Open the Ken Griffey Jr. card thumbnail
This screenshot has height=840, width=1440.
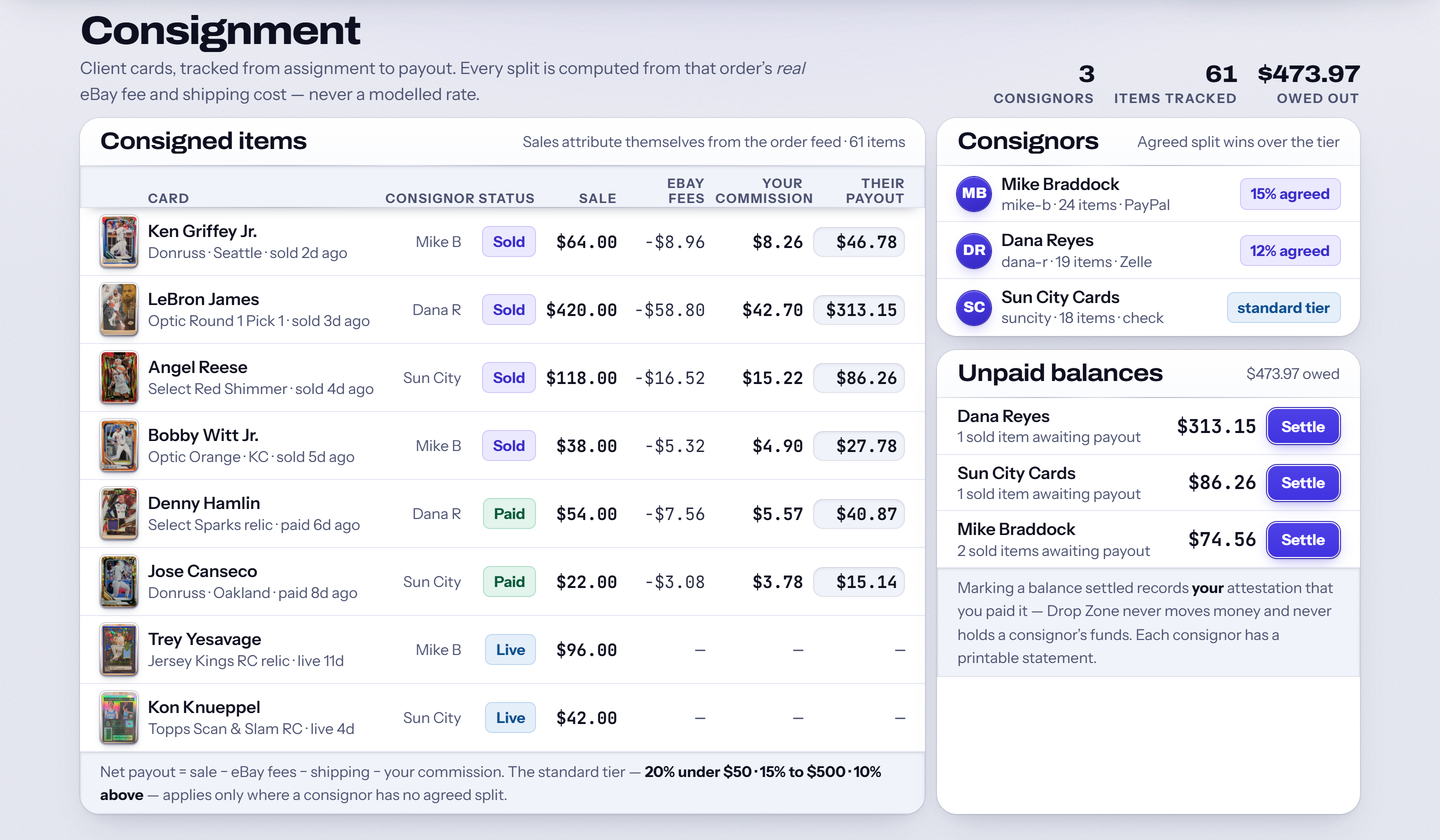(118, 242)
